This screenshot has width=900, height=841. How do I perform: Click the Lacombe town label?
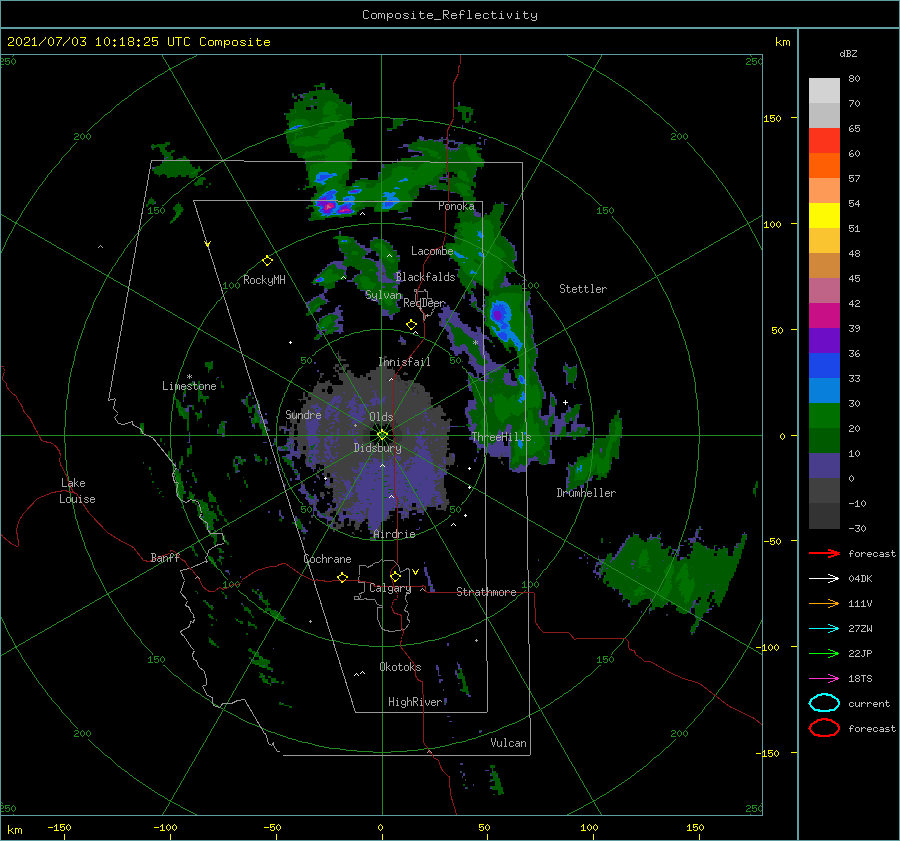(432, 251)
